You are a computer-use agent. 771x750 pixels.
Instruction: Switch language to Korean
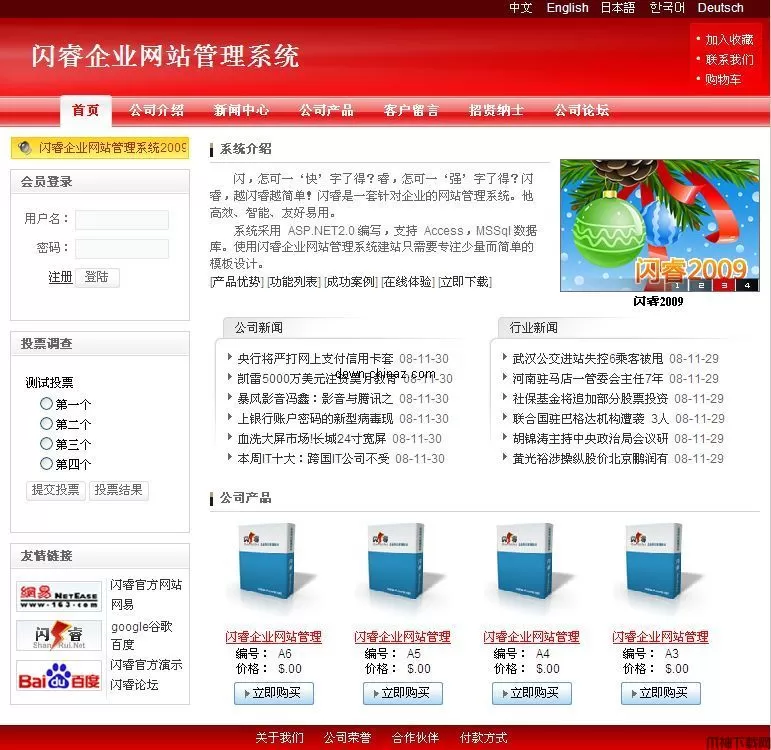click(x=667, y=8)
